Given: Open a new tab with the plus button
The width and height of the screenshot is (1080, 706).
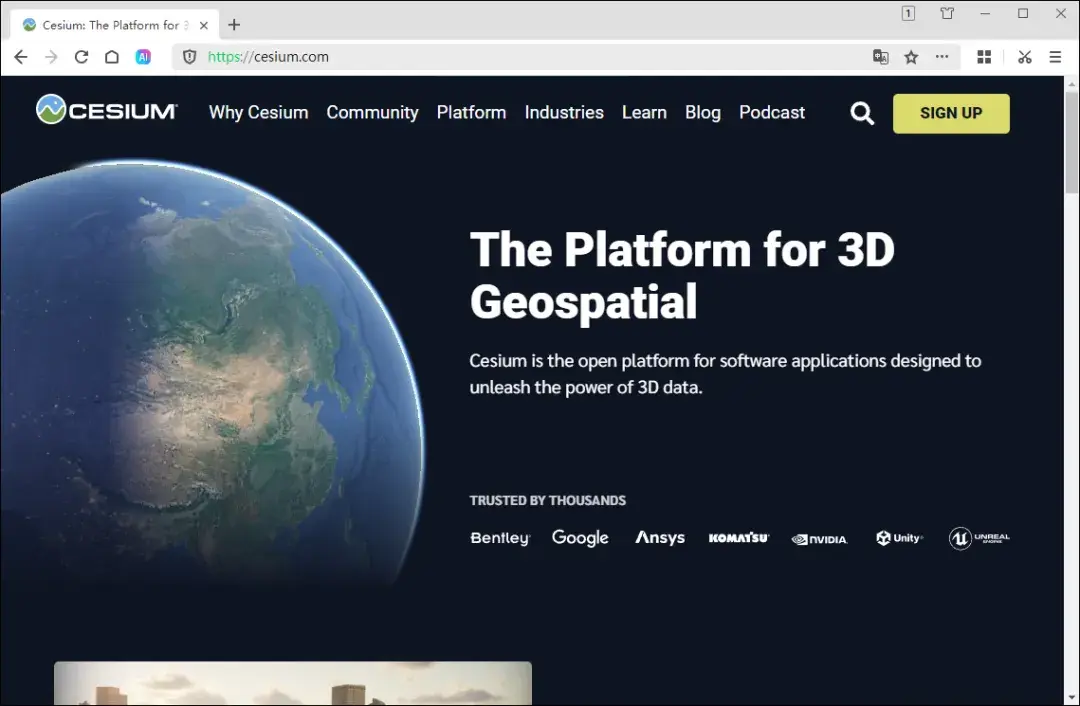Looking at the screenshot, I should (234, 25).
